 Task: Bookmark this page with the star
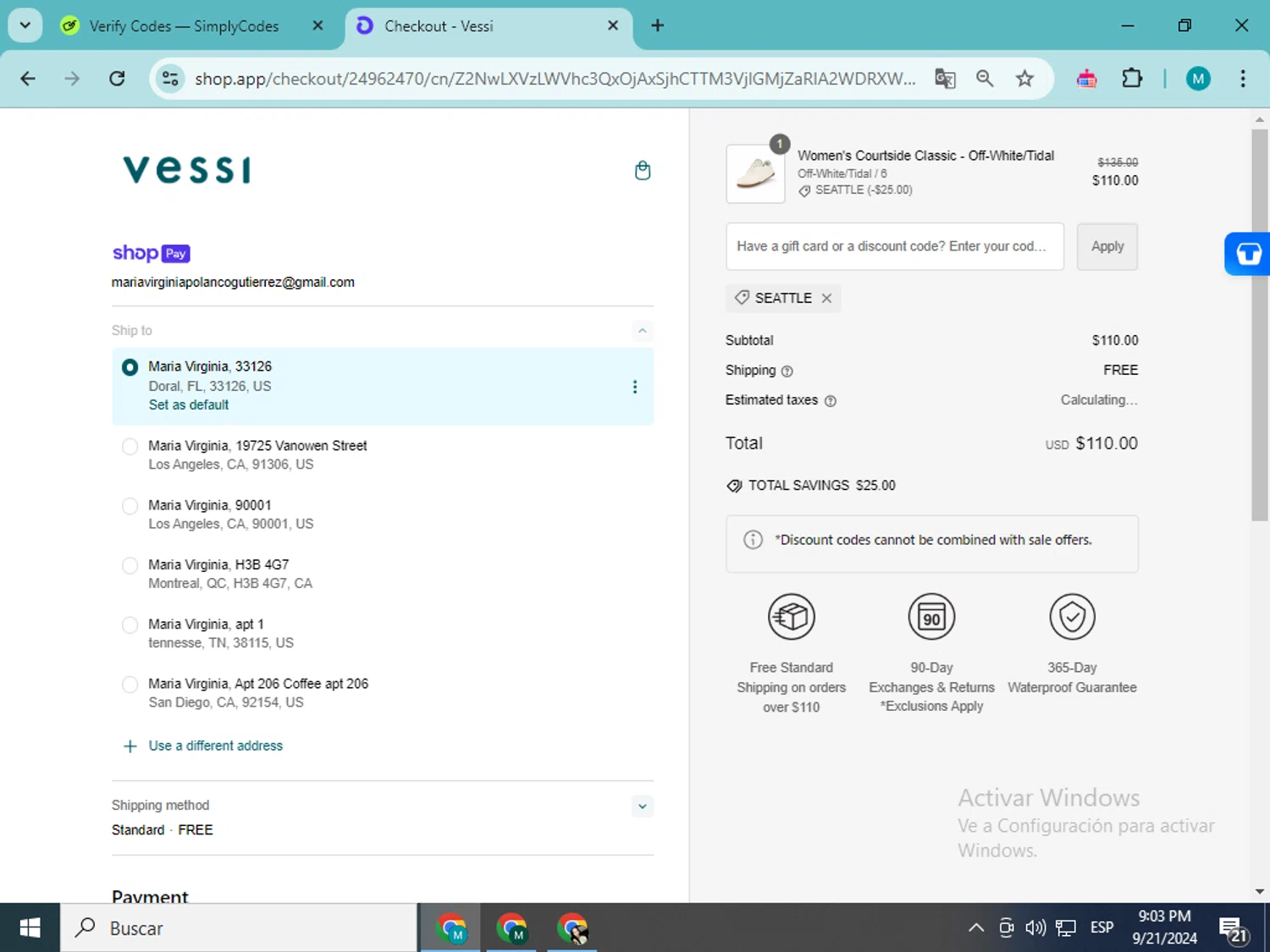click(1024, 79)
